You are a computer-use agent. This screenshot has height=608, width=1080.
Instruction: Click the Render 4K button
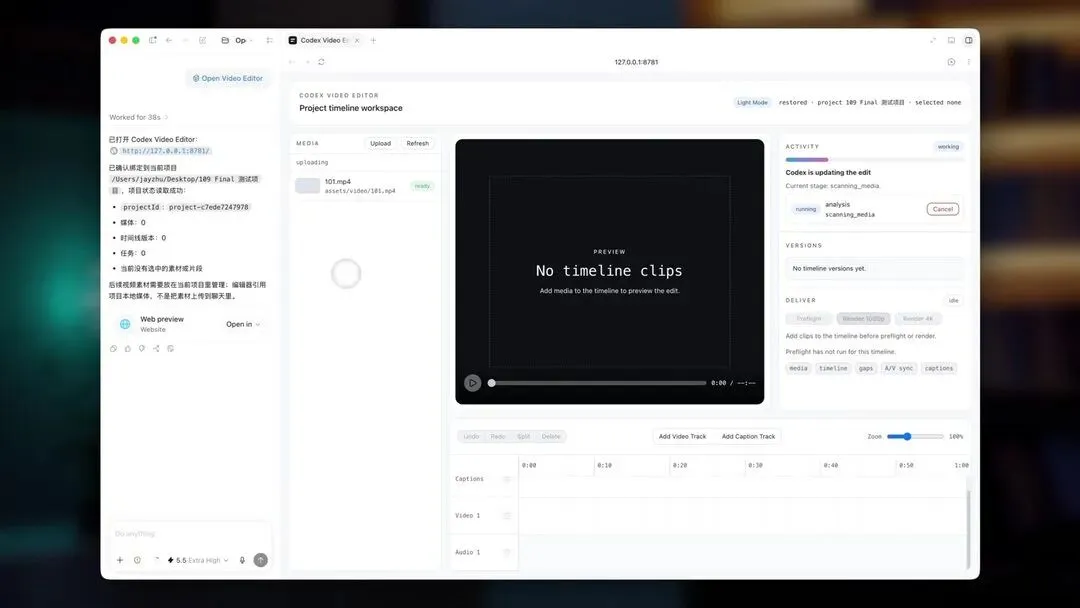pyautogui.click(x=918, y=319)
